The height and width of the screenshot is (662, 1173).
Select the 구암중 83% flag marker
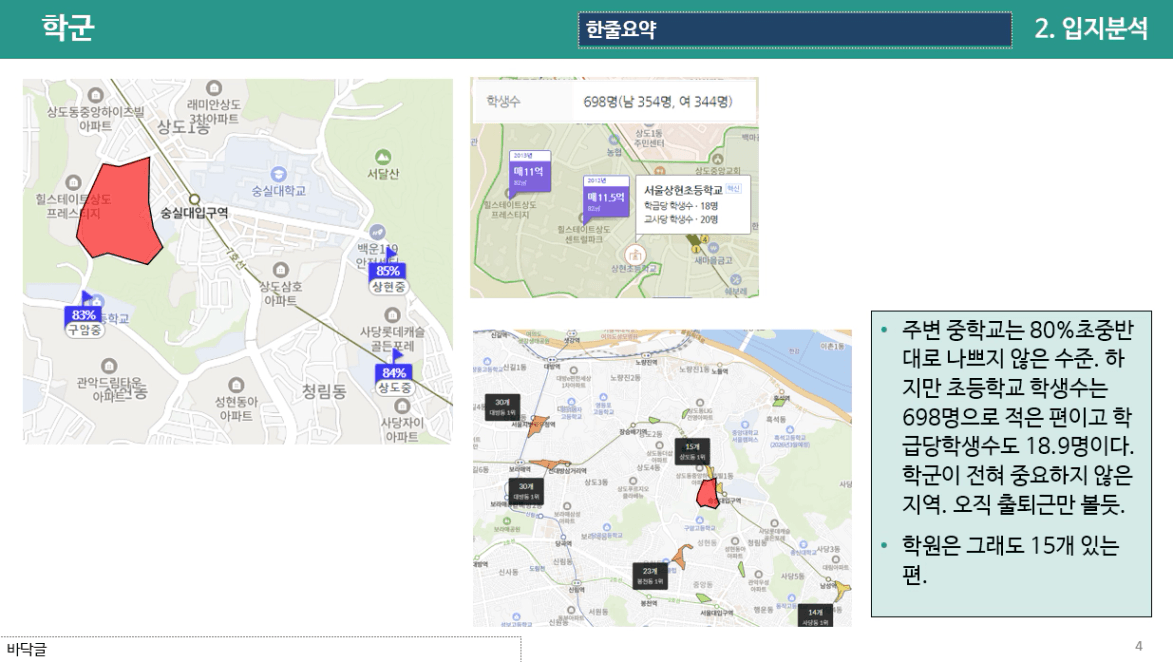tap(84, 315)
